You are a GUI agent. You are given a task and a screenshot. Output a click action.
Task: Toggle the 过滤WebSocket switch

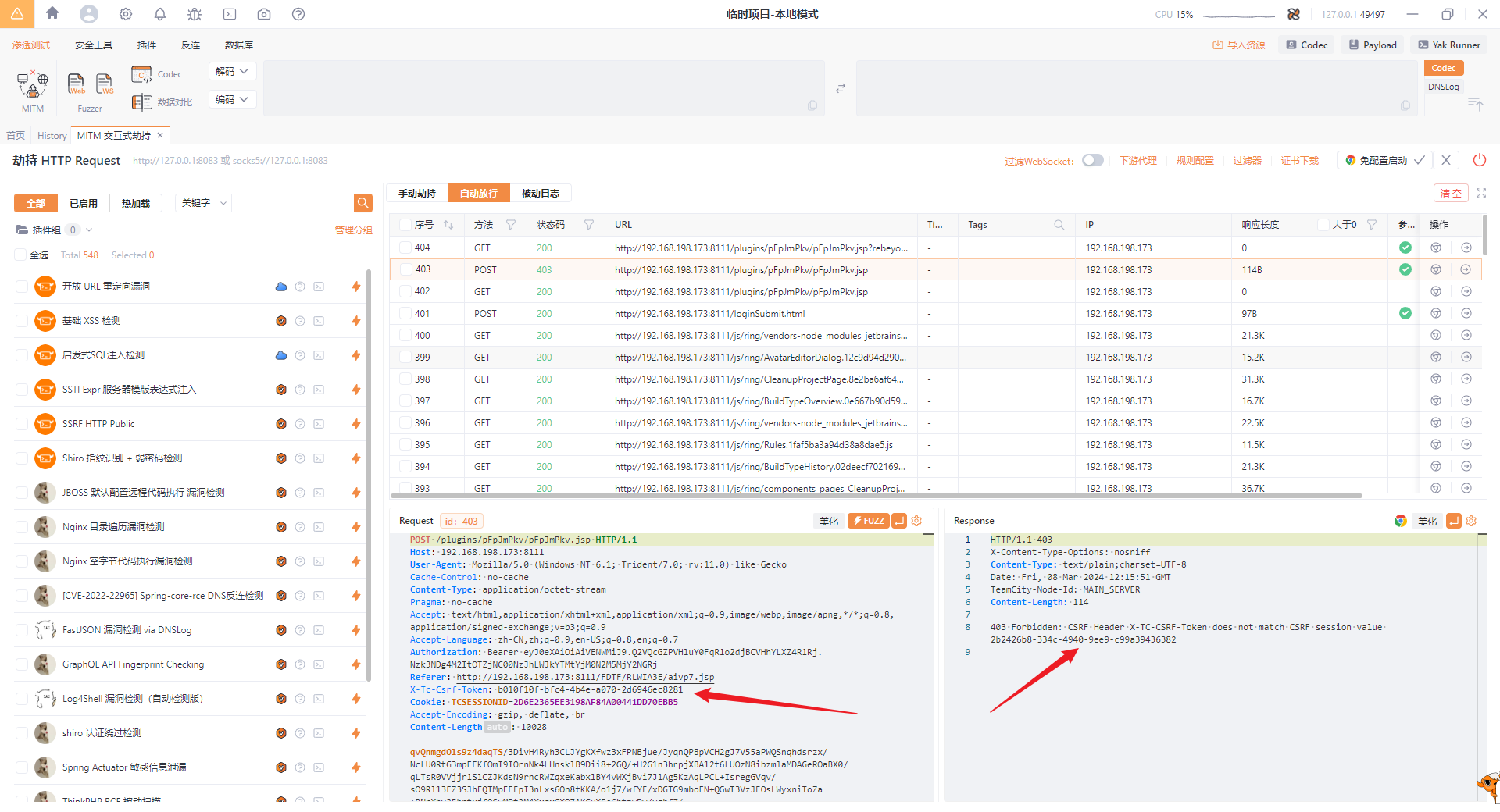(x=1093, y=160)
